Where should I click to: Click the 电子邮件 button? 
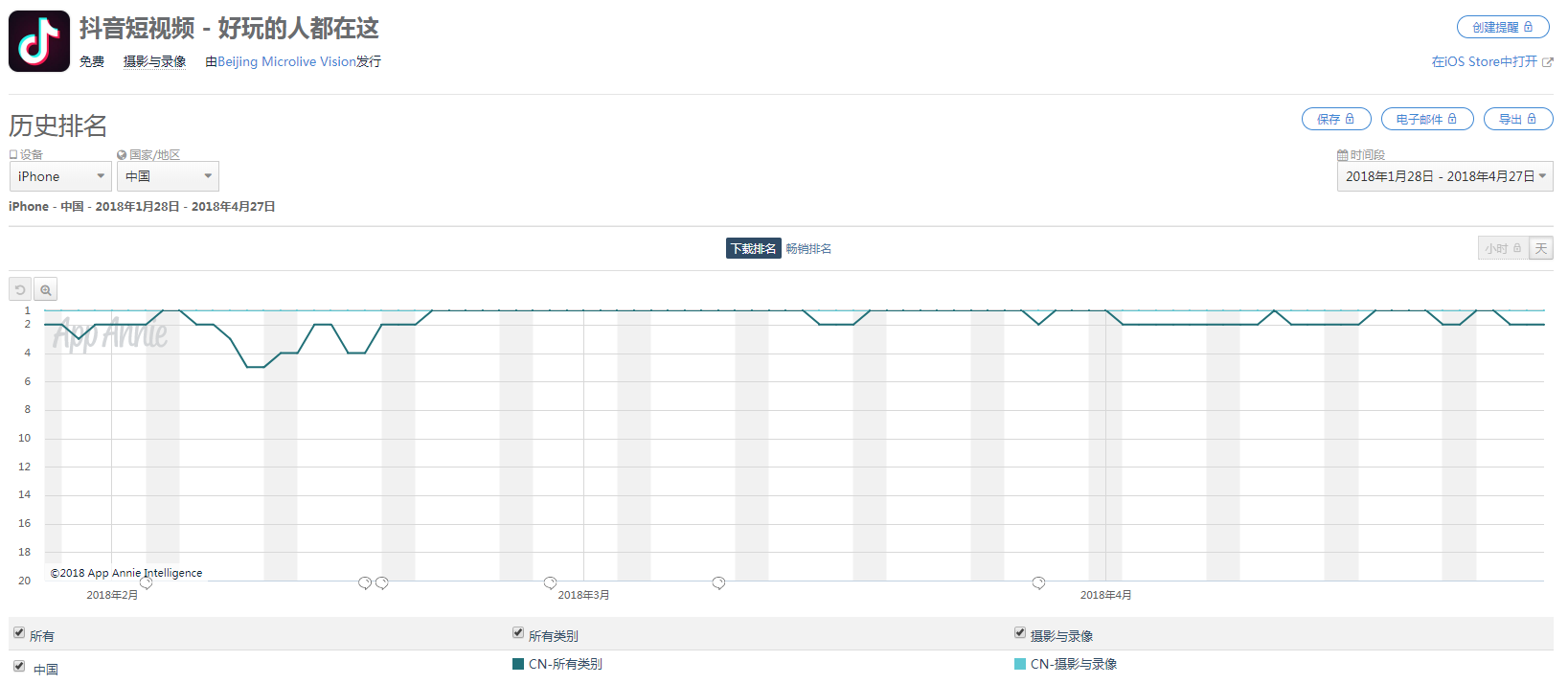1427,119
